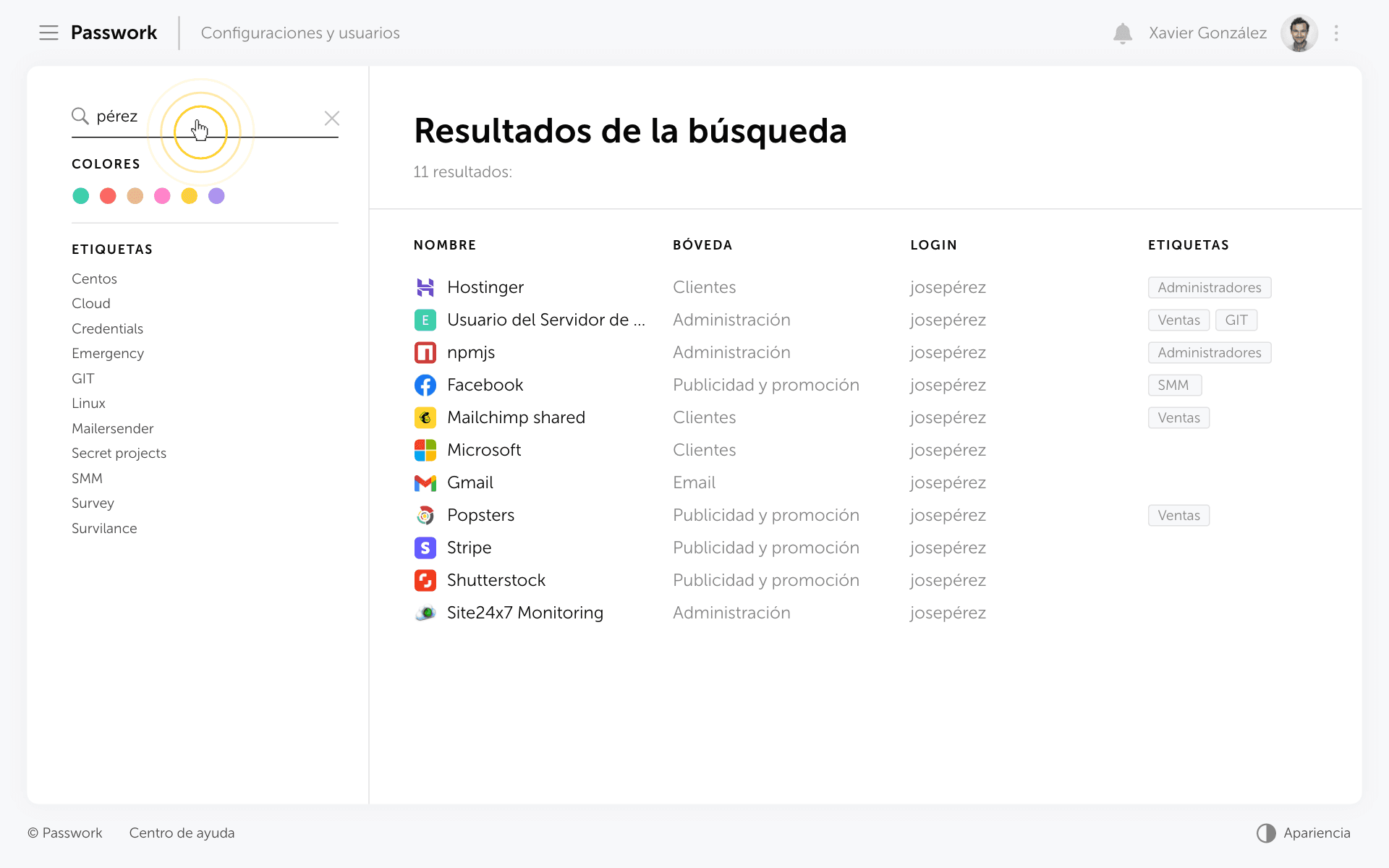Image resolution: width=1389 pixels, height=868 pixels.
Task: Open the Microsoft entry name
Action: (484, 450)
